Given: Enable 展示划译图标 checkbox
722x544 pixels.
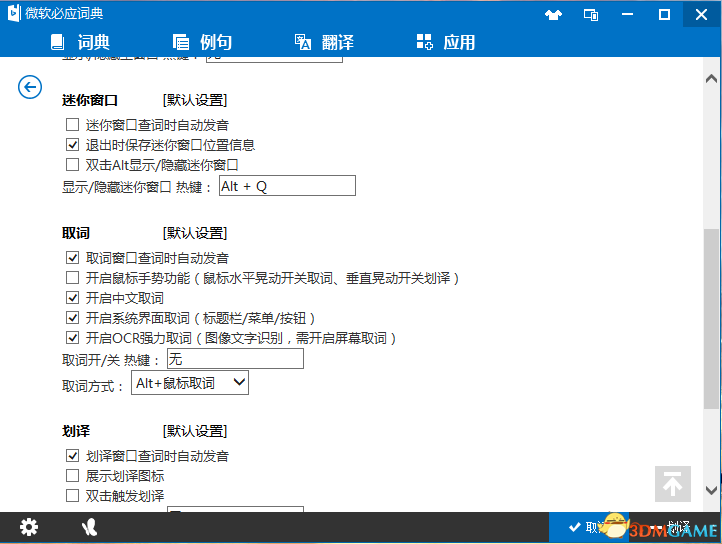Looking at the screenshot, I should click(72, 475).
